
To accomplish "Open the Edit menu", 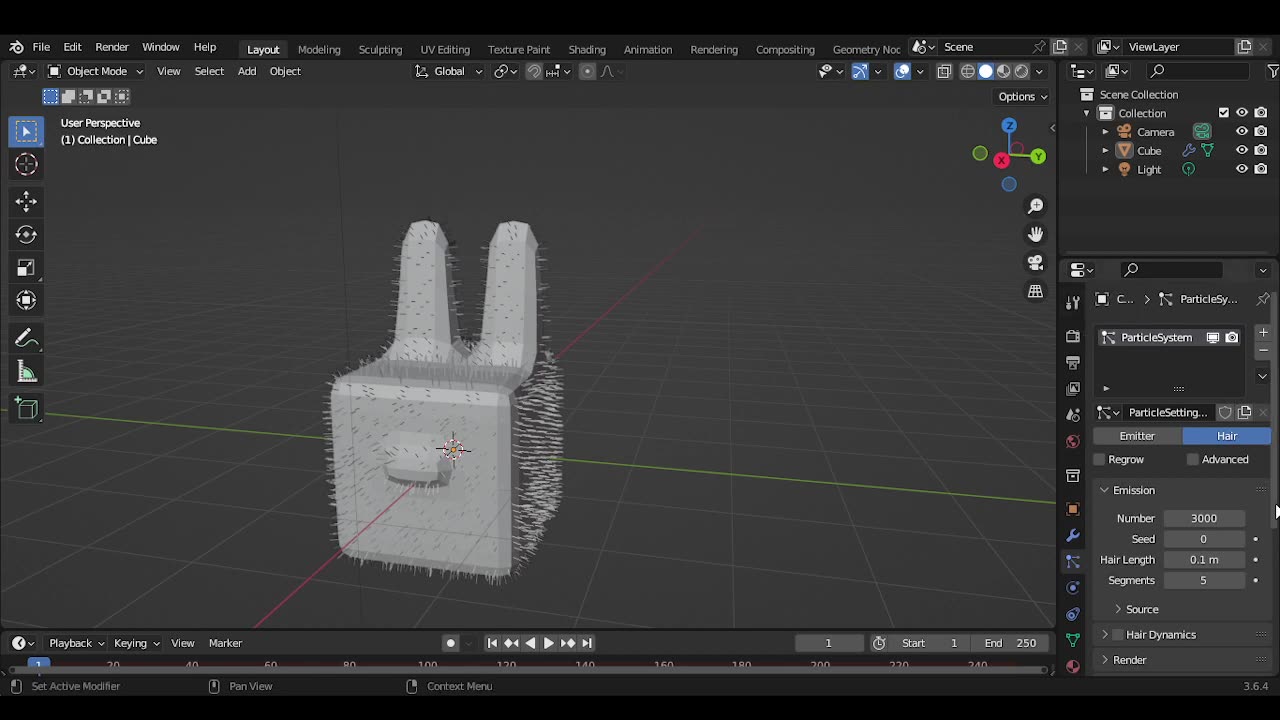I will point(72,47).
